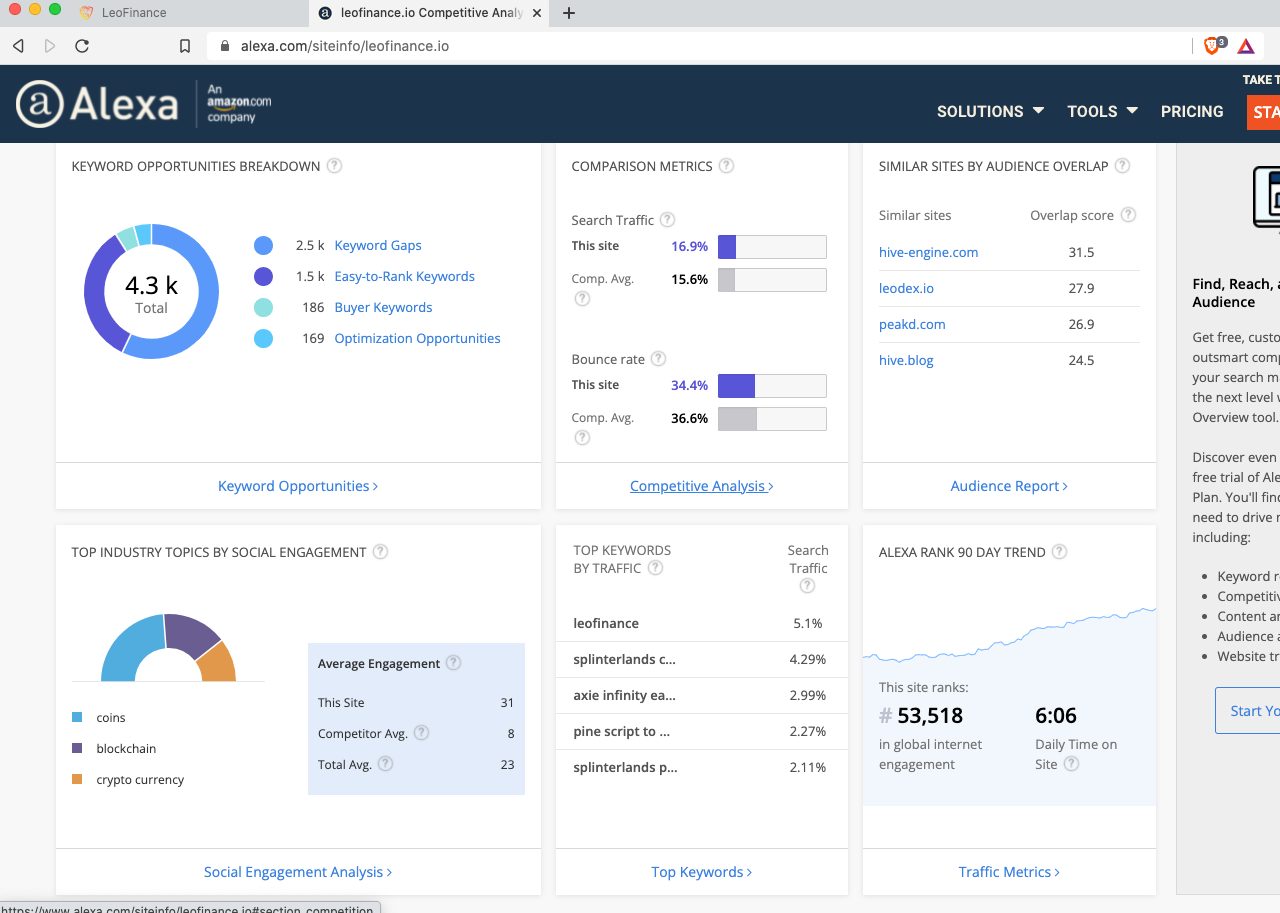Open the Solutions dropdown menu

(x=990, y=111)
